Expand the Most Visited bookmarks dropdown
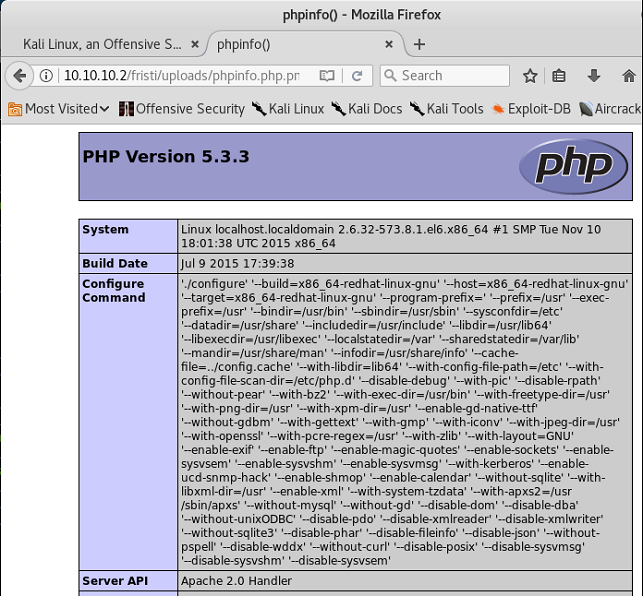This screenshot has width=643, height=596. 59,109
